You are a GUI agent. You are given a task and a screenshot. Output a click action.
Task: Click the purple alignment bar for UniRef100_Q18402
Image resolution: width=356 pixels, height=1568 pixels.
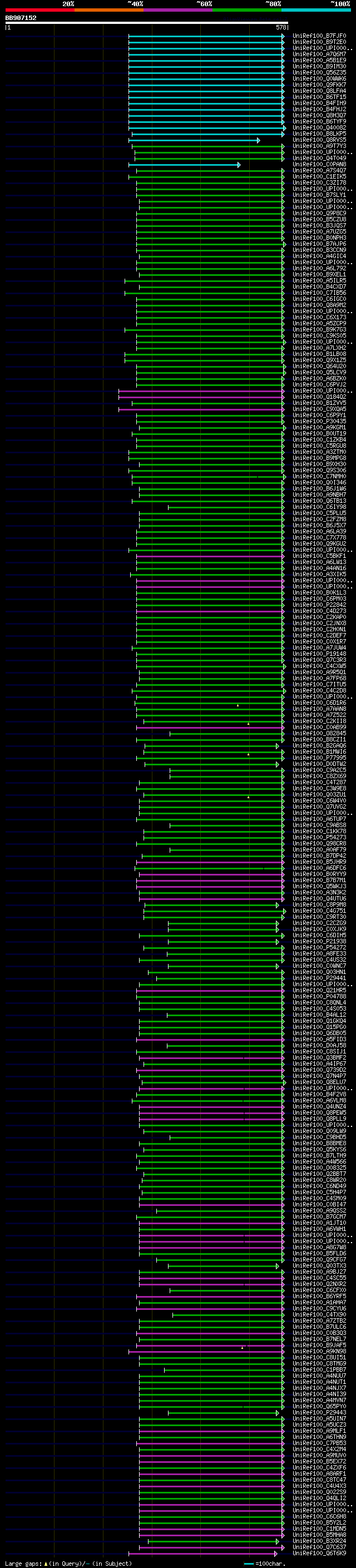[x=201, y=397]
